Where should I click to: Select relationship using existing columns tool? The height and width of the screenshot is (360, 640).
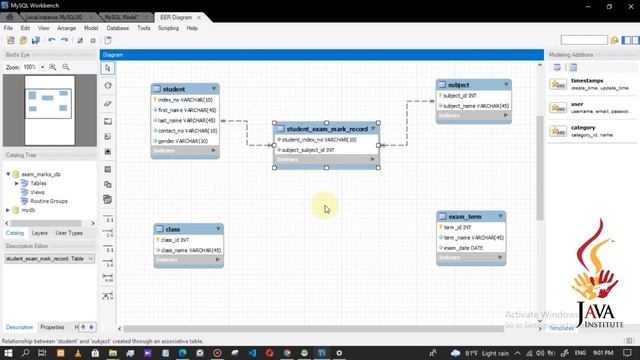click(108, 296)
